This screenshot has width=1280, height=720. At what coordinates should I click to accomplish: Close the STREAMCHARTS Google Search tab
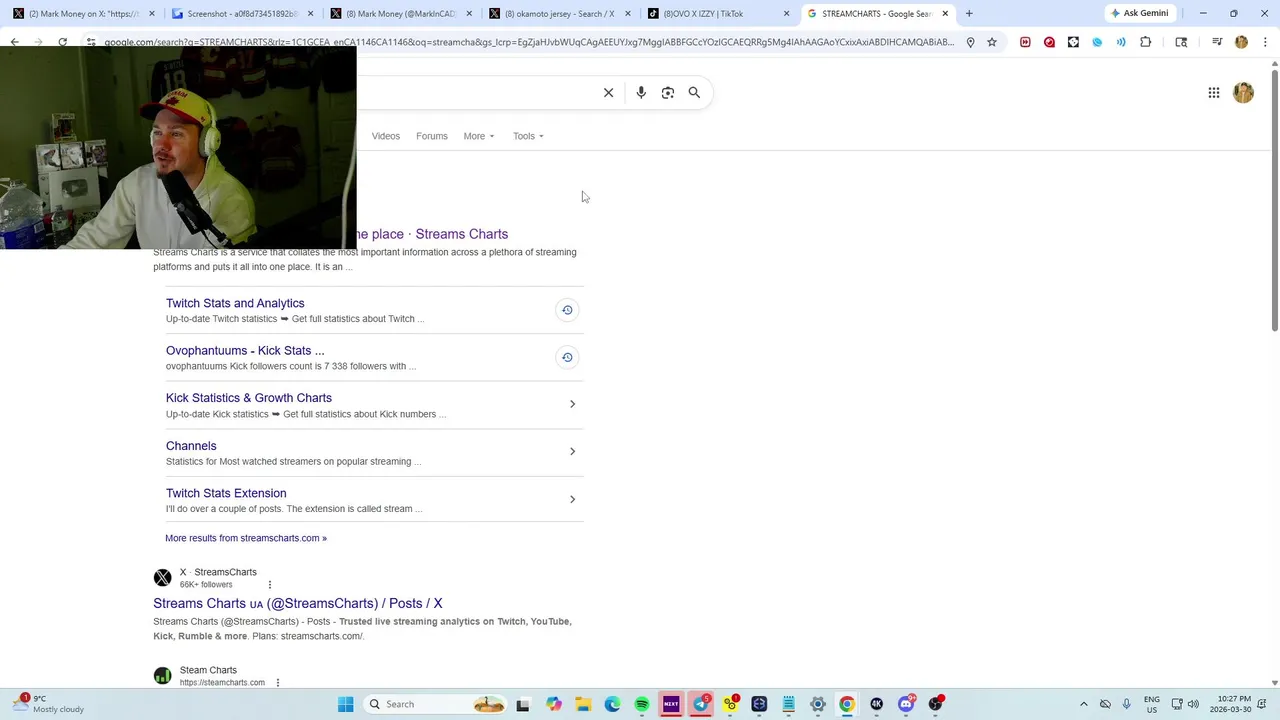coord(945,14)
